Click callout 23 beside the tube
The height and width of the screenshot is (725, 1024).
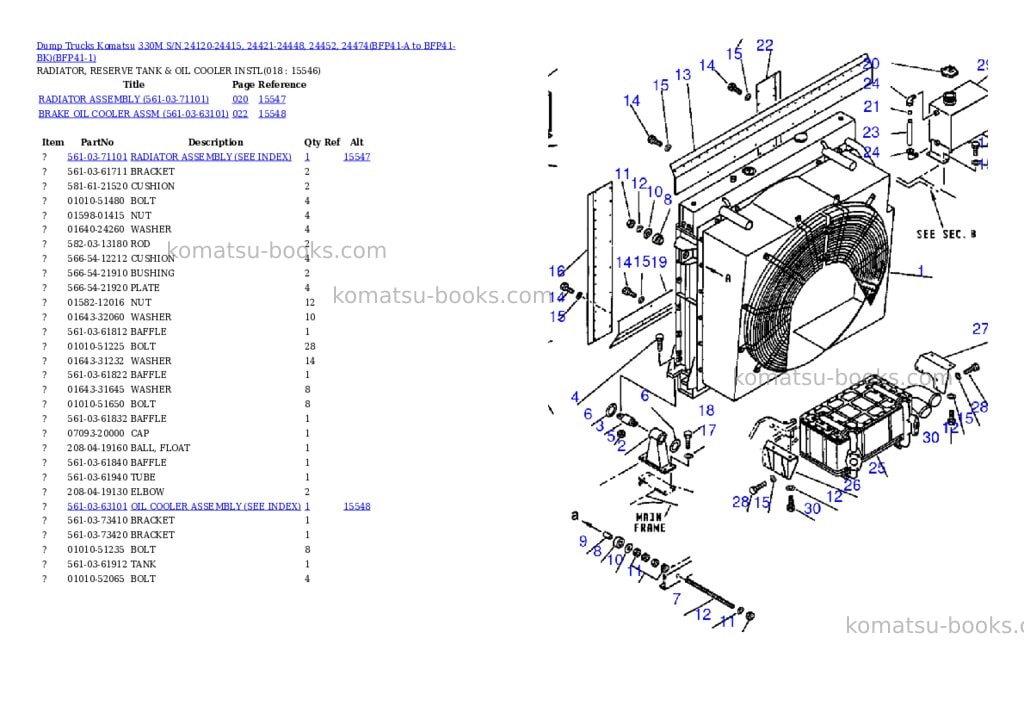point(871,133)
